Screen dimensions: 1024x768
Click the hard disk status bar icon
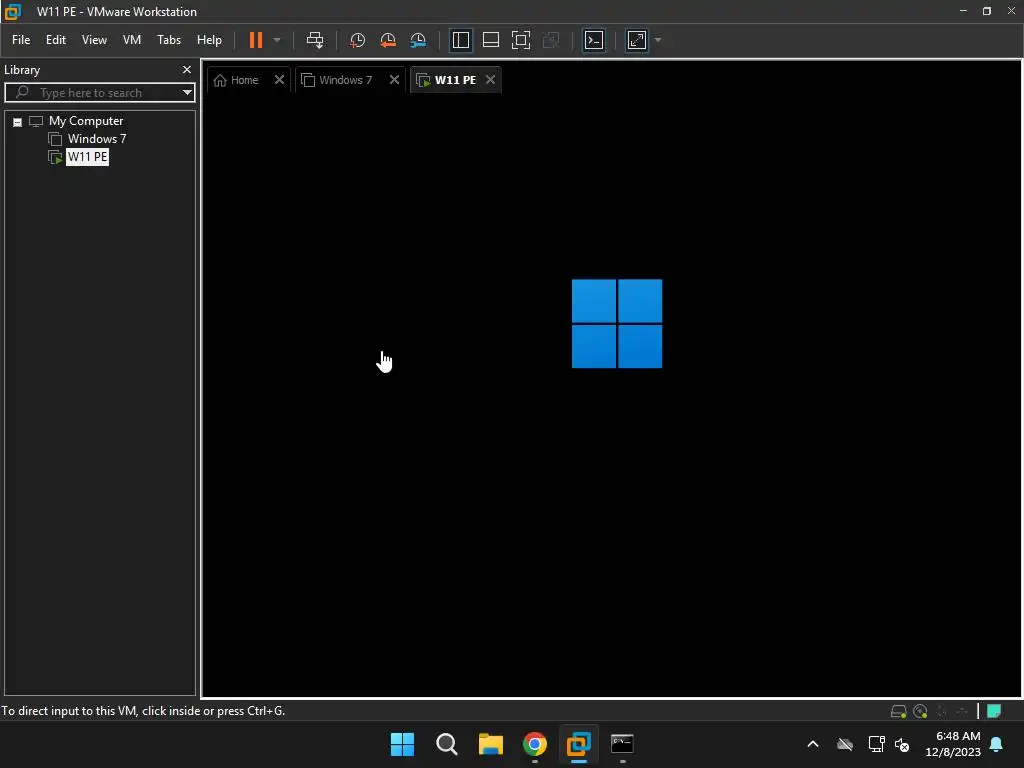coord(899,711)
